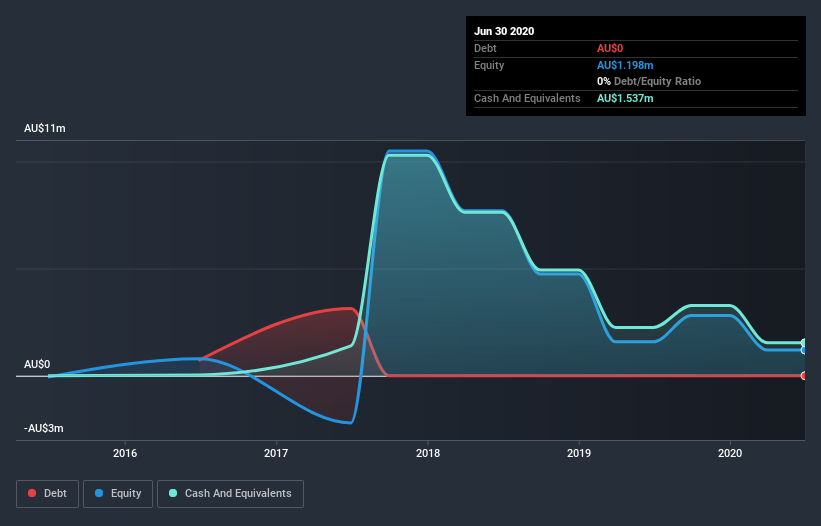The width and height of the screenshot is (821, 526).
Task: Click the 0% Debt/Equity Ratio text
Action: pyautogui.click(x=649, y=81)
